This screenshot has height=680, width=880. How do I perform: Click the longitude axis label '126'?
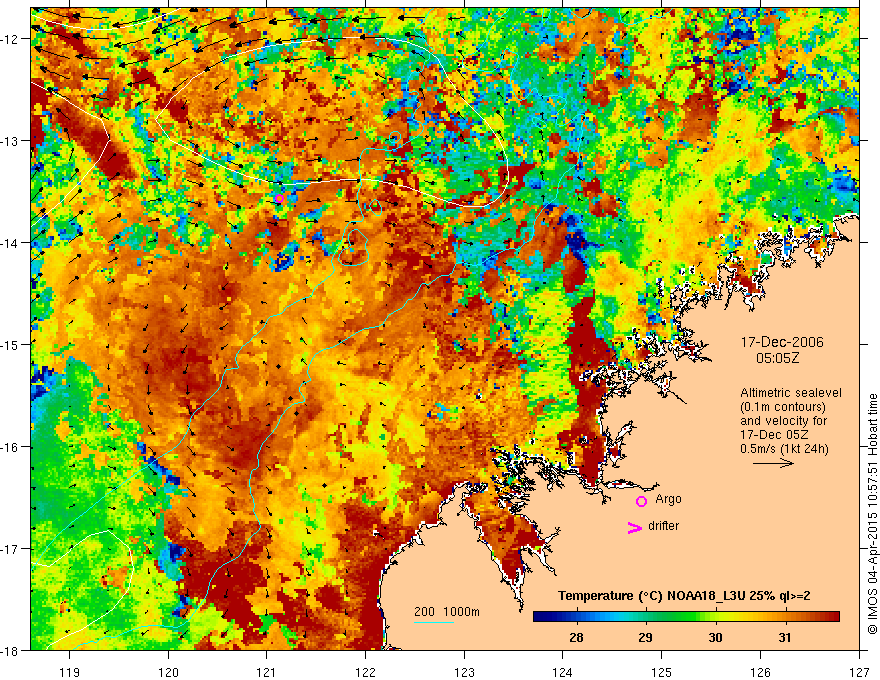pos(760,672)
